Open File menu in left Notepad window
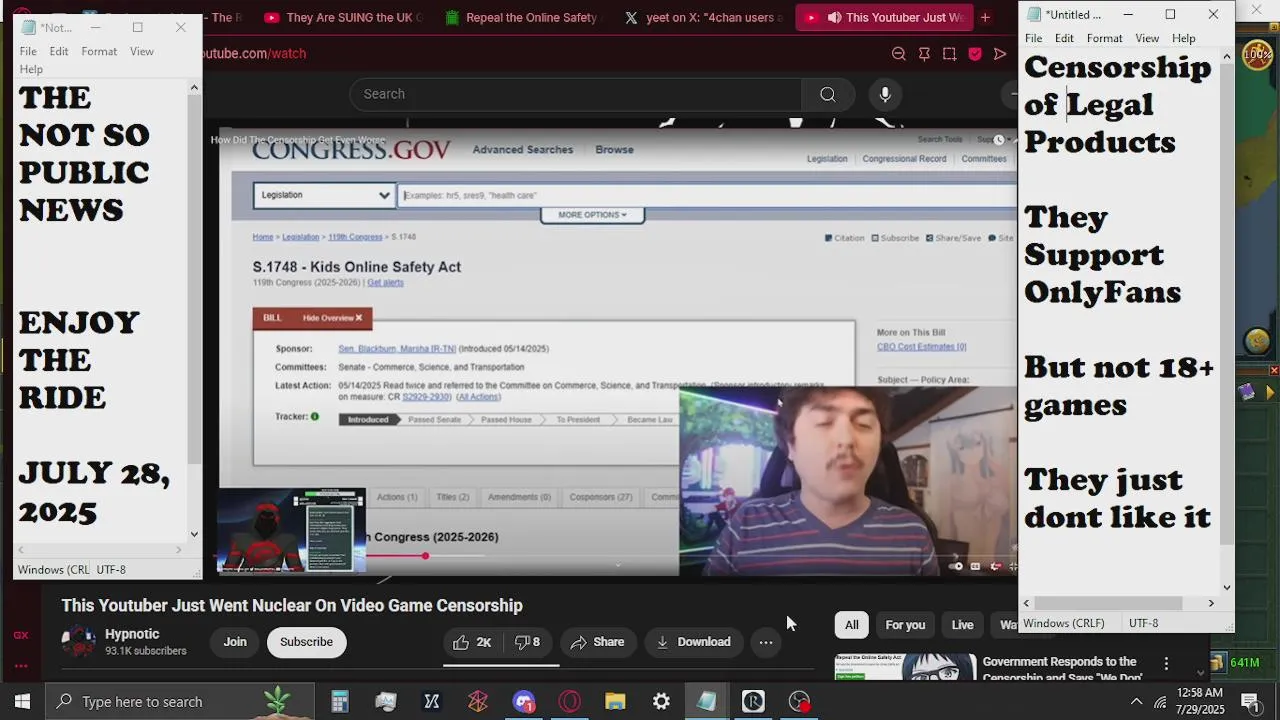The height and width of the screenshot is (720, 1280). pyautogui.click(x=28, y=51)
